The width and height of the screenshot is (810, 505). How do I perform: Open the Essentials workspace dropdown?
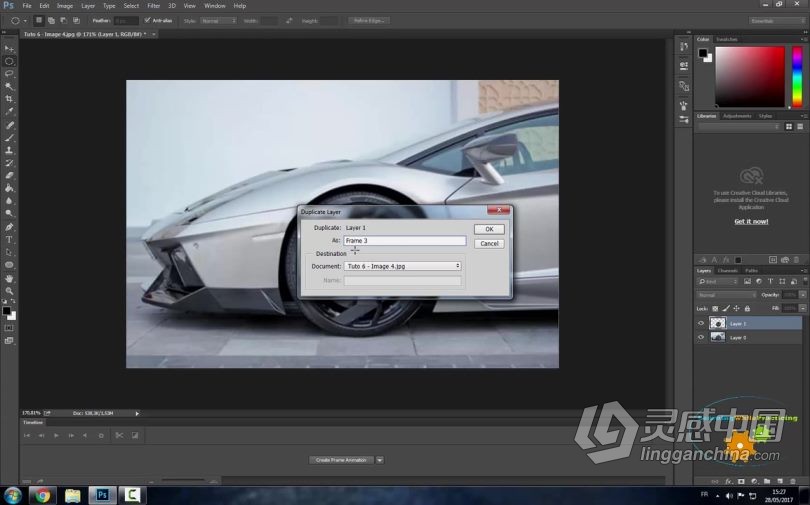pos(777,21)
